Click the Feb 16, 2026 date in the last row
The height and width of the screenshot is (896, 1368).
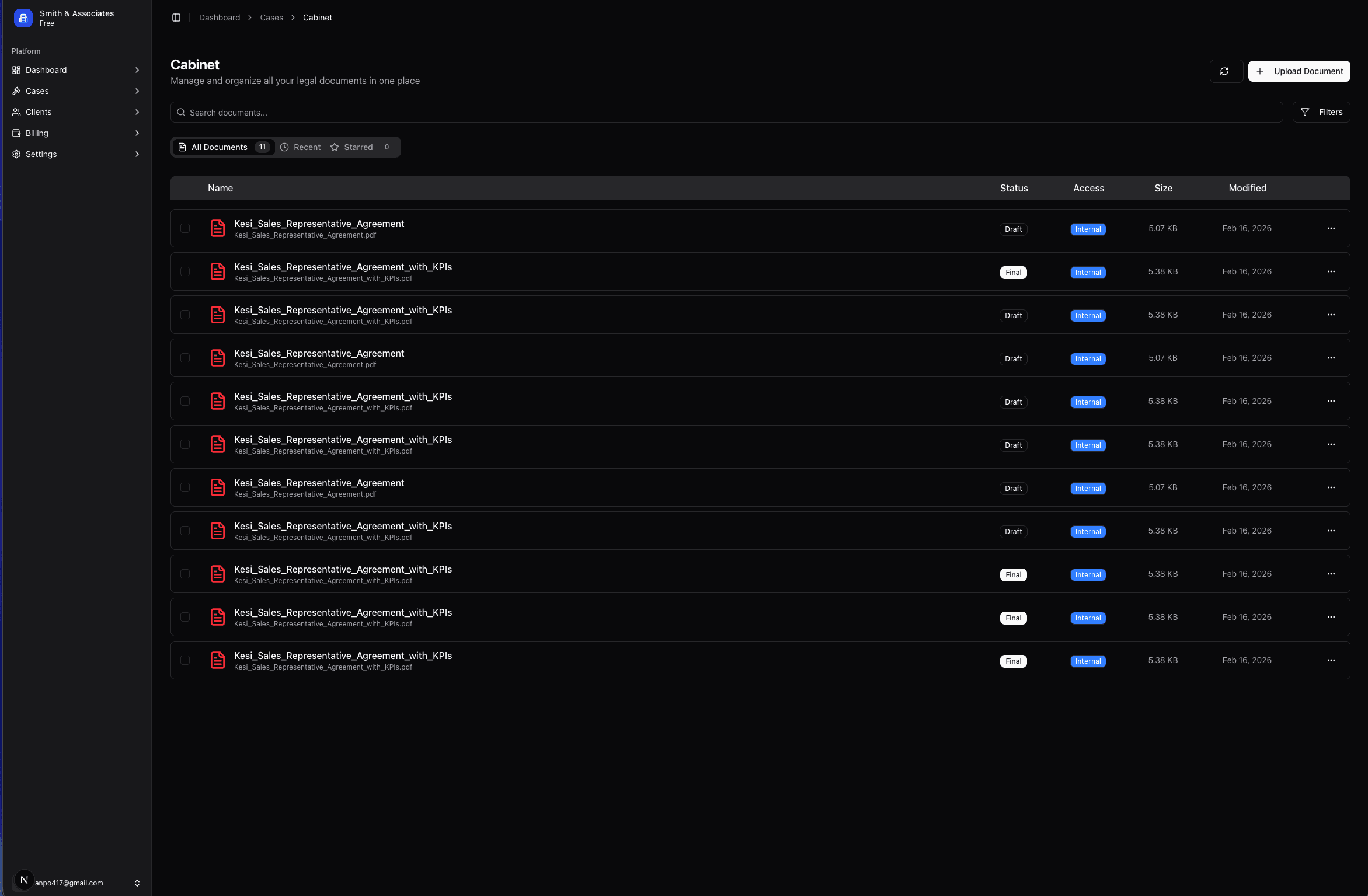(1247, 660)
